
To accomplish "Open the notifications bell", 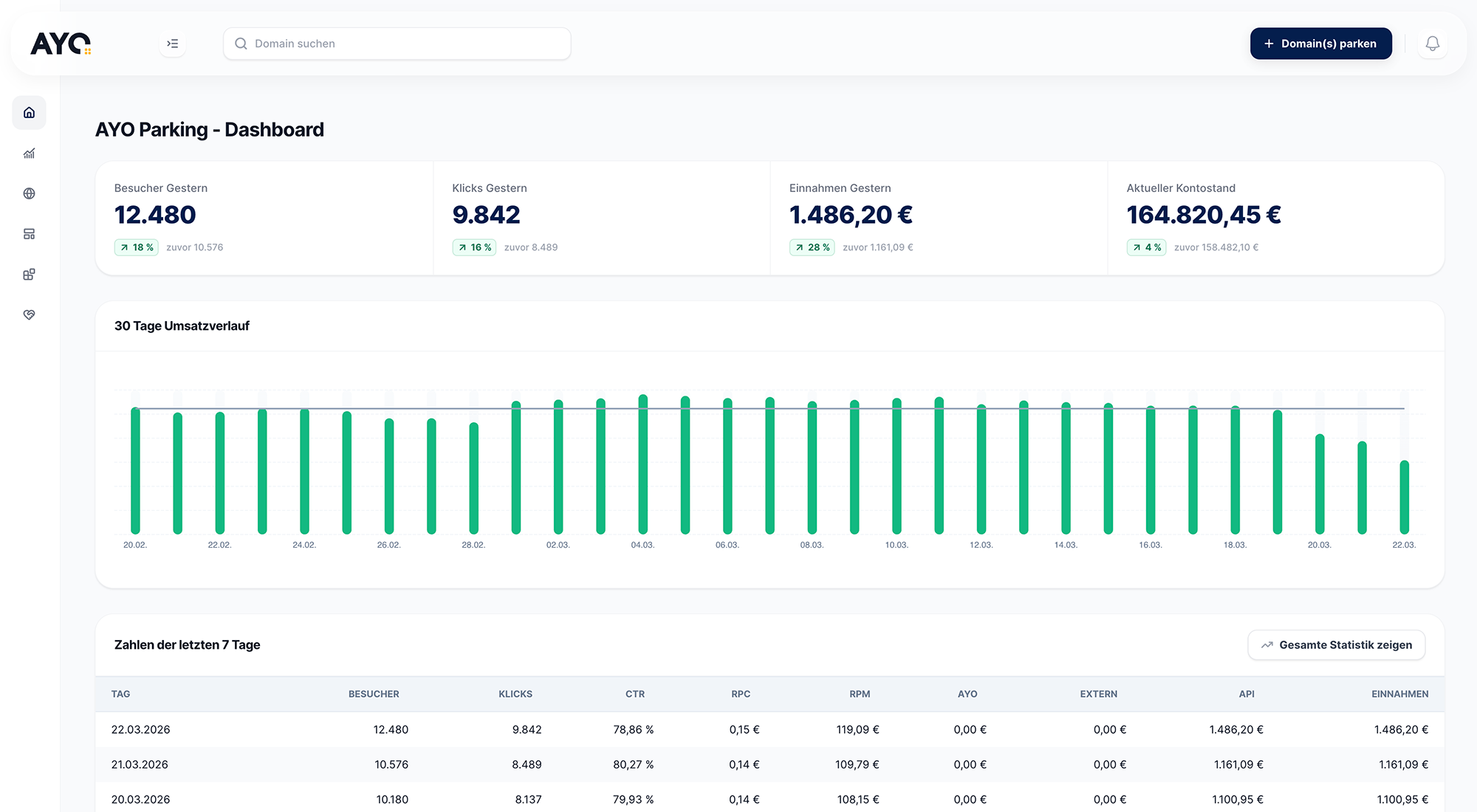I will (1433, 44).
